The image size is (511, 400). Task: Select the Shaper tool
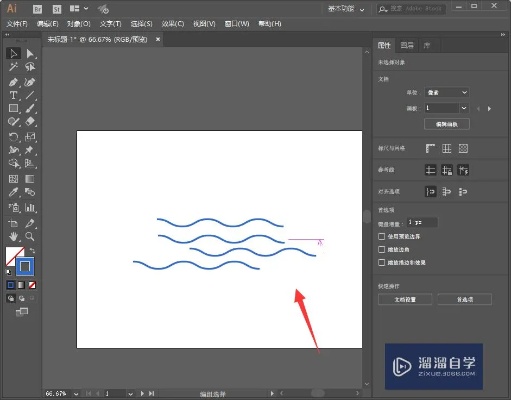13,122
